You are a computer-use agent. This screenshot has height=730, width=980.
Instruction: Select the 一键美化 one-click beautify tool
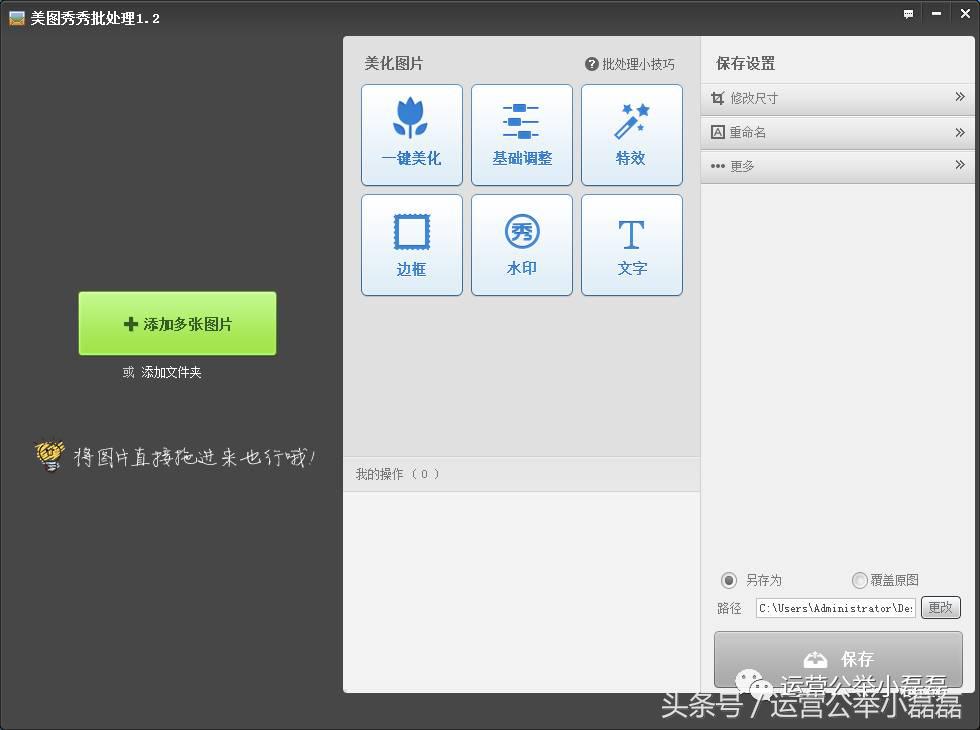[411, 135]
